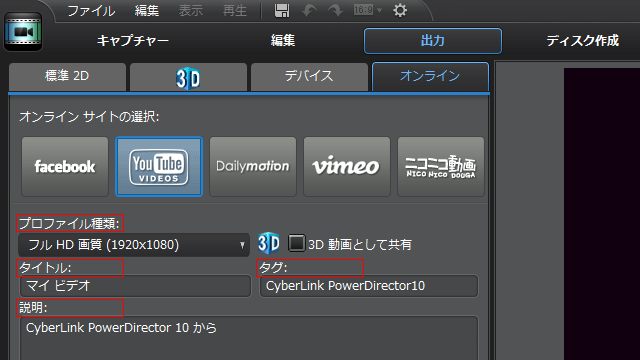
Task: Select the 出力 module button
Action: [433, 41]
